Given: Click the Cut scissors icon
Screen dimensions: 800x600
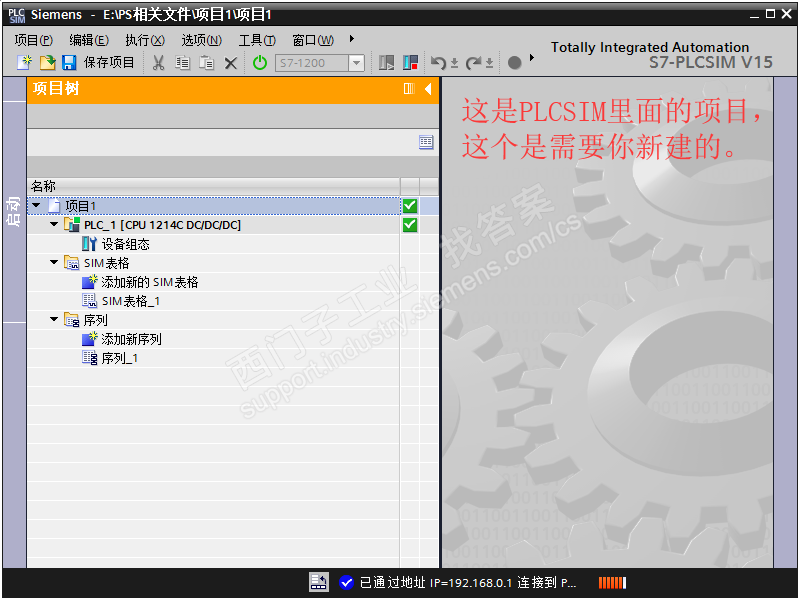Looking at the screenshot, I should click(158, 63).
